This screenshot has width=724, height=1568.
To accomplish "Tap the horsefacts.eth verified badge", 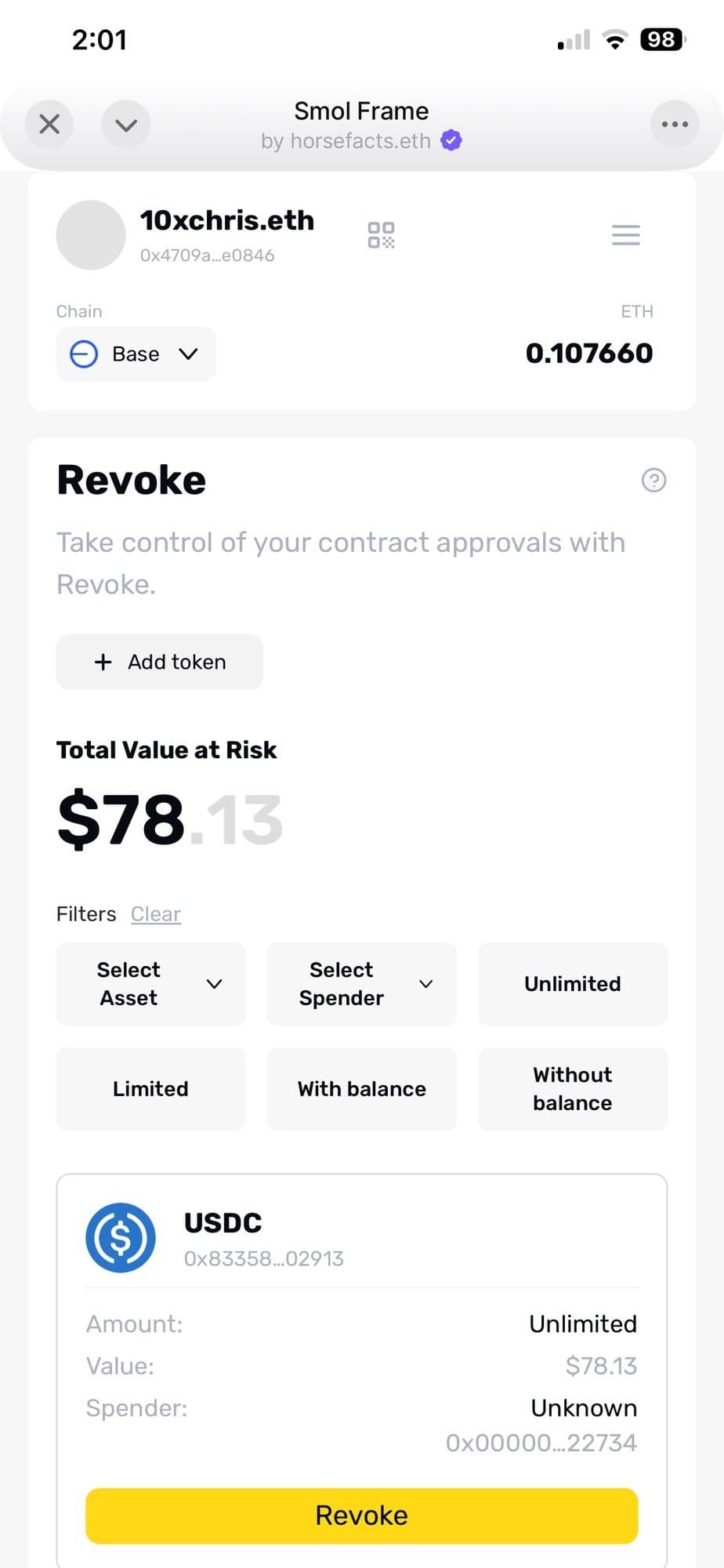I will tap(451, 140).
